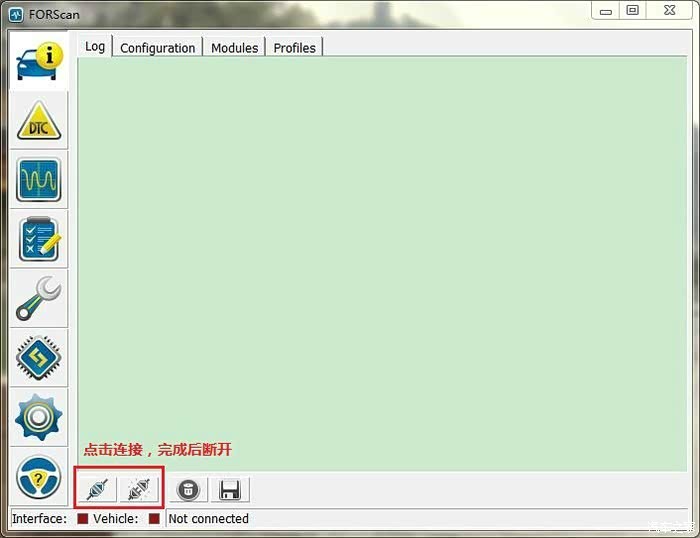Clear the log with trash icon
This screenshot has height=538, width=700.
(x=188, y=490)
